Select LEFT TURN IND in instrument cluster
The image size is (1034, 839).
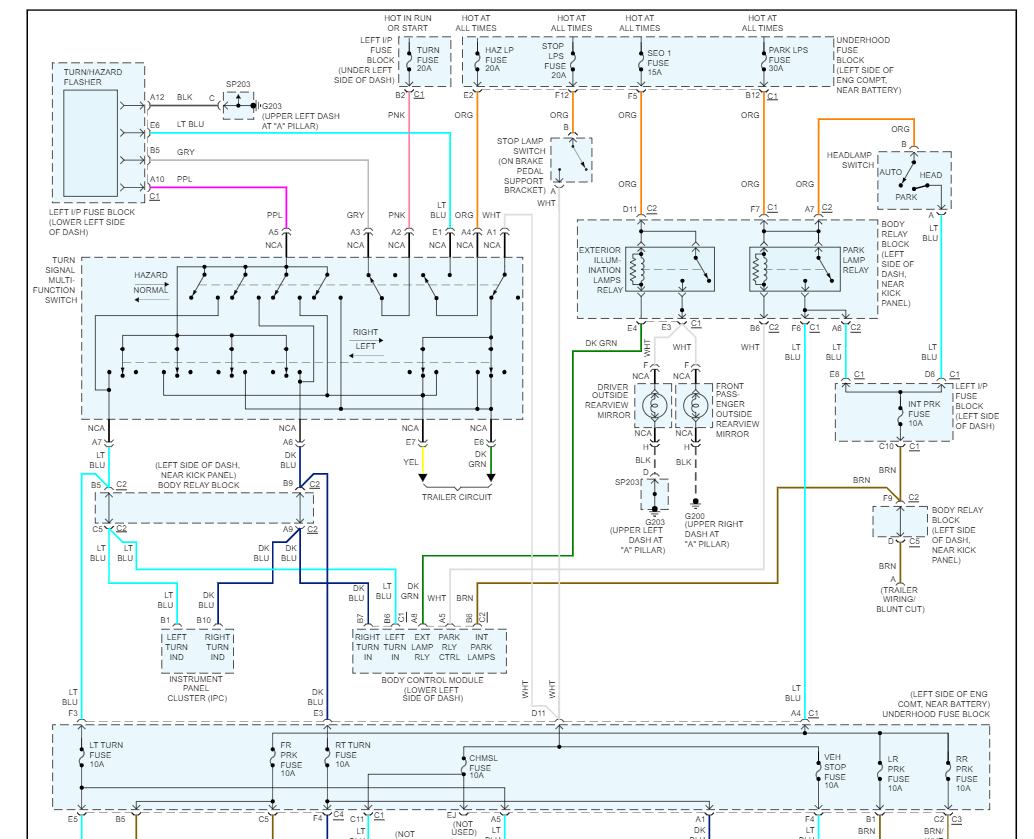click(176, 647)
